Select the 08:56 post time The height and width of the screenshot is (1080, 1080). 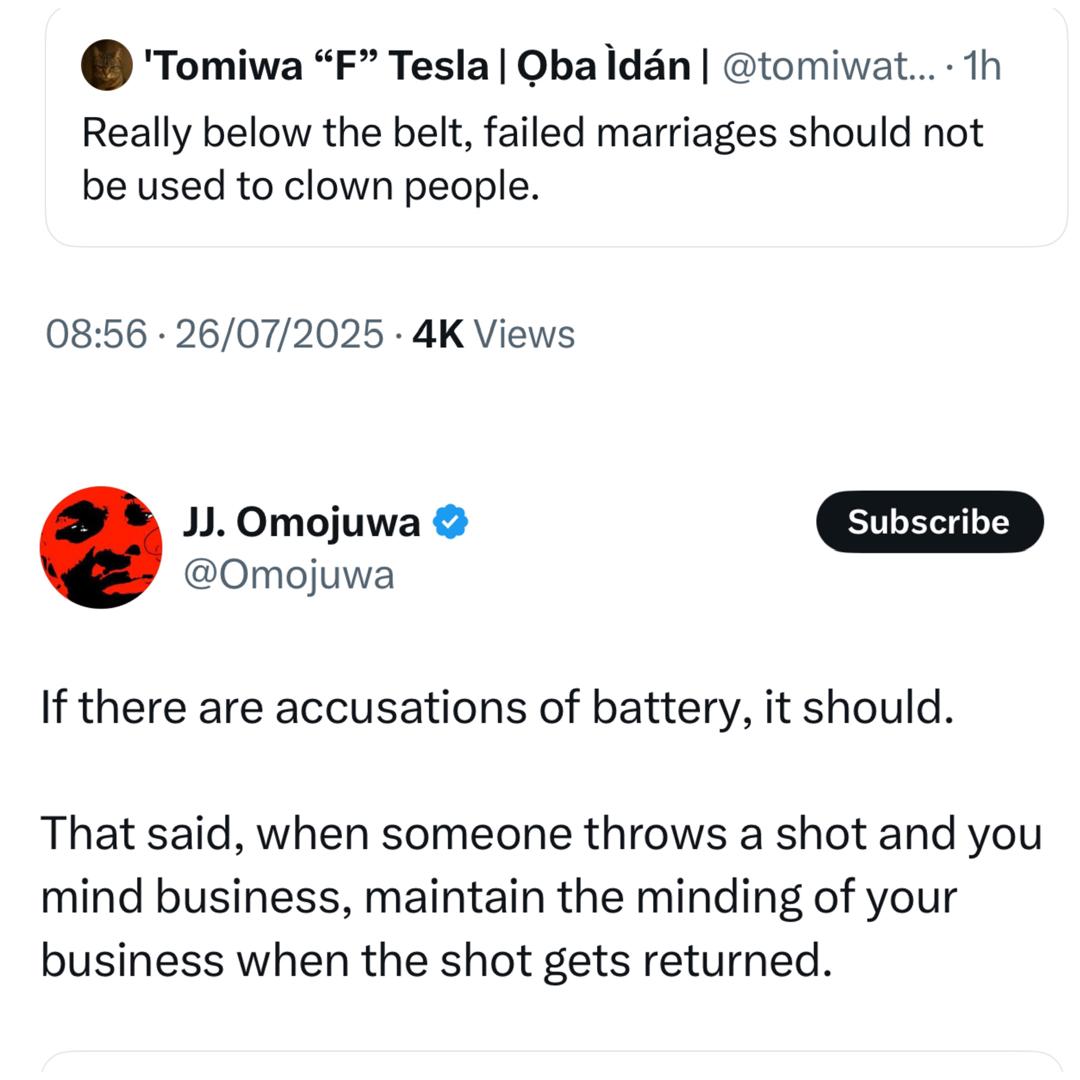click(97, 334)
